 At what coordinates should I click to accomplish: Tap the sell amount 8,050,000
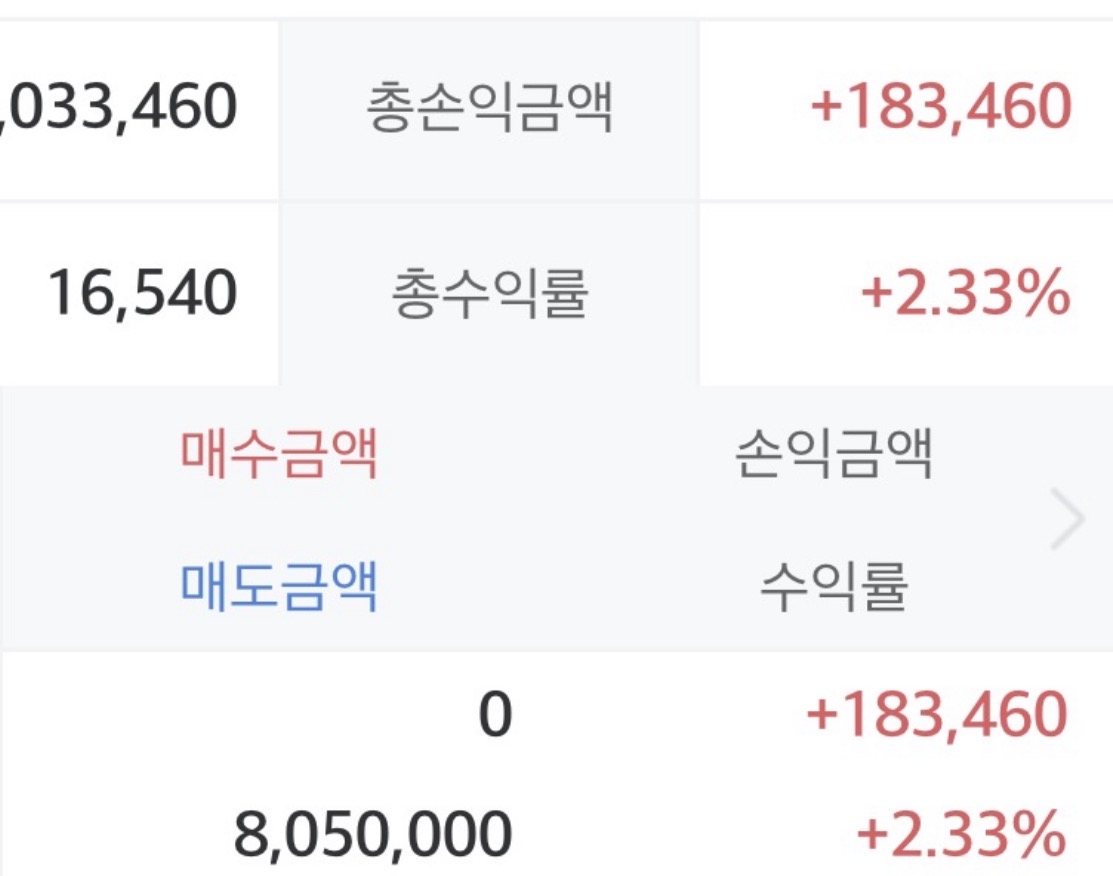point(373,834)
